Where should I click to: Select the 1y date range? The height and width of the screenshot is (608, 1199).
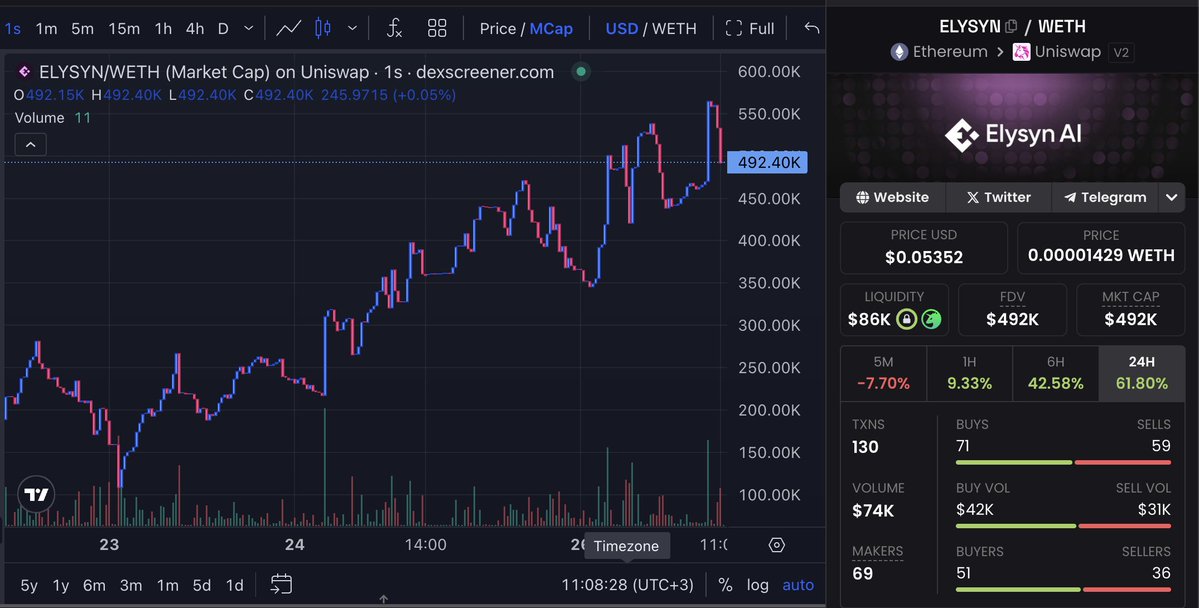(x=60, y=585)
